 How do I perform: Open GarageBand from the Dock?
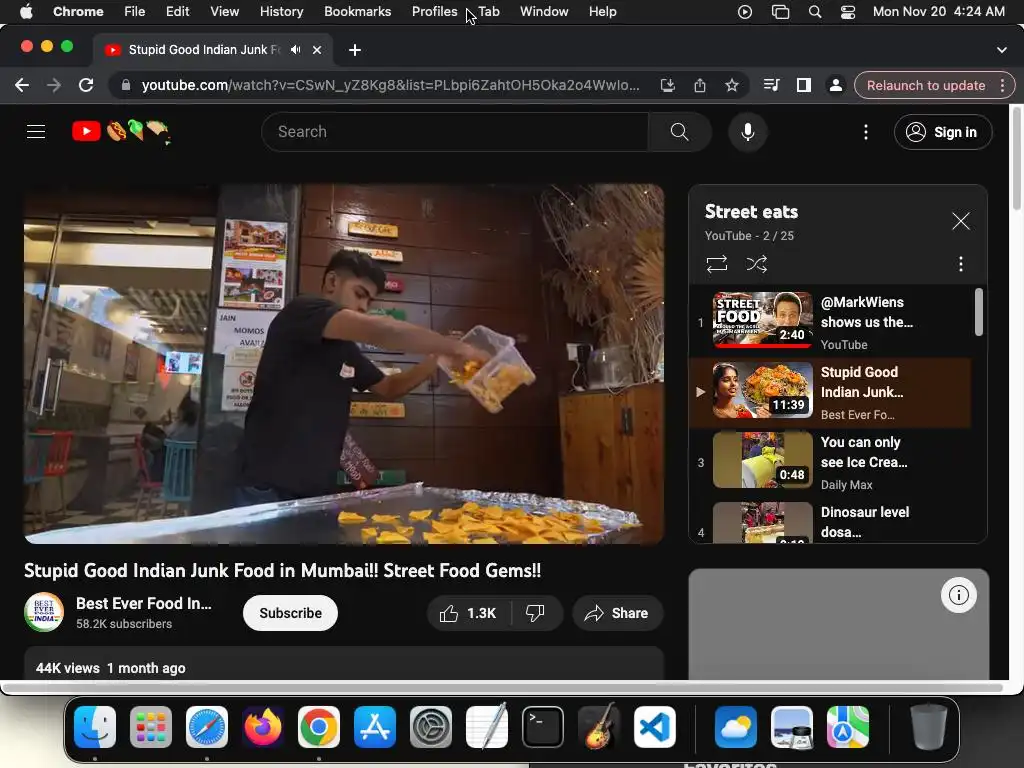pos(599,727)
